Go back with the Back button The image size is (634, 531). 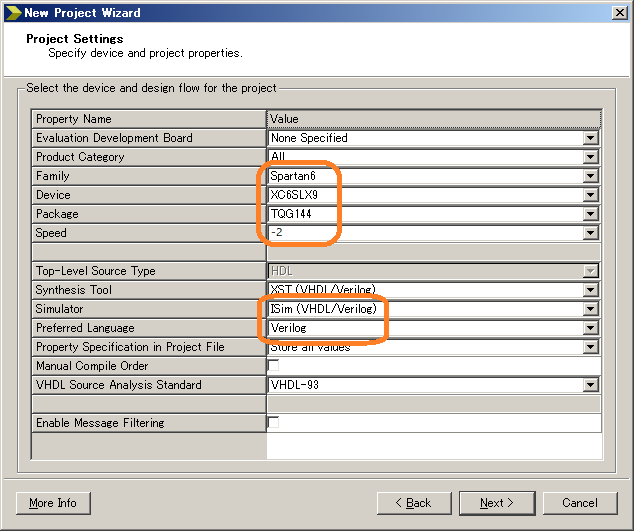click(413, 503)
